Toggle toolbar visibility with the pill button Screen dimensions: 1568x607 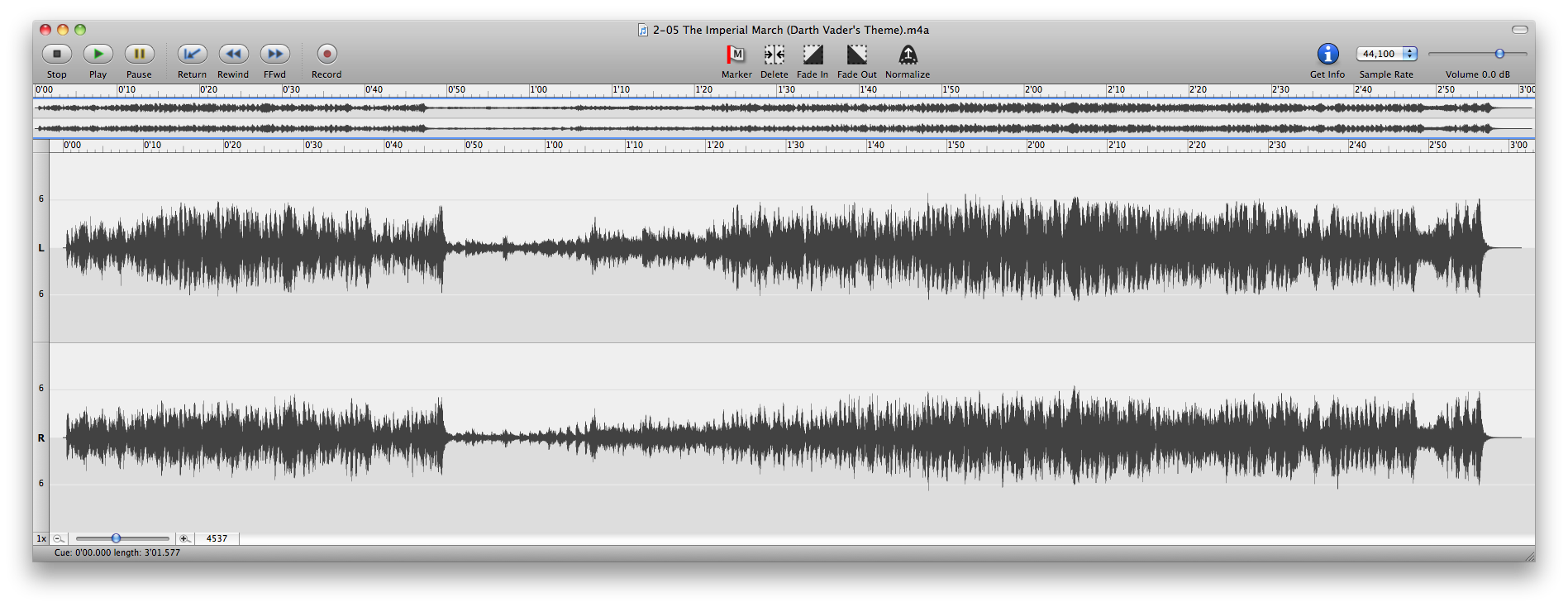click(1520, 30)
